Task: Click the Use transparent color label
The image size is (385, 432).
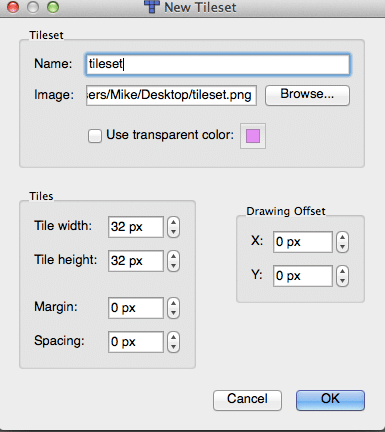Action: 170,135
